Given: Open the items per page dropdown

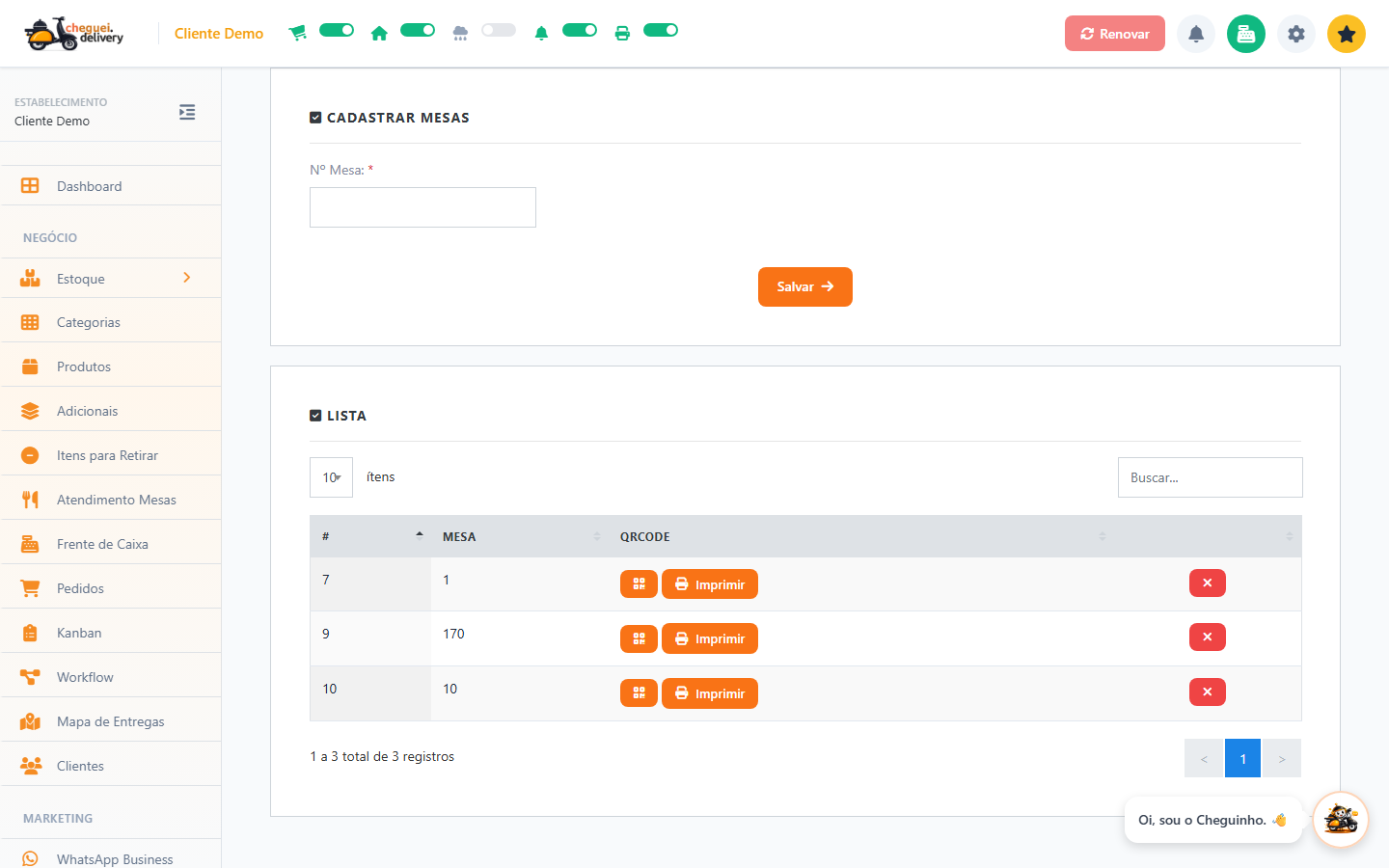Looking at the screenshot, I should click(x=331, y=477).
